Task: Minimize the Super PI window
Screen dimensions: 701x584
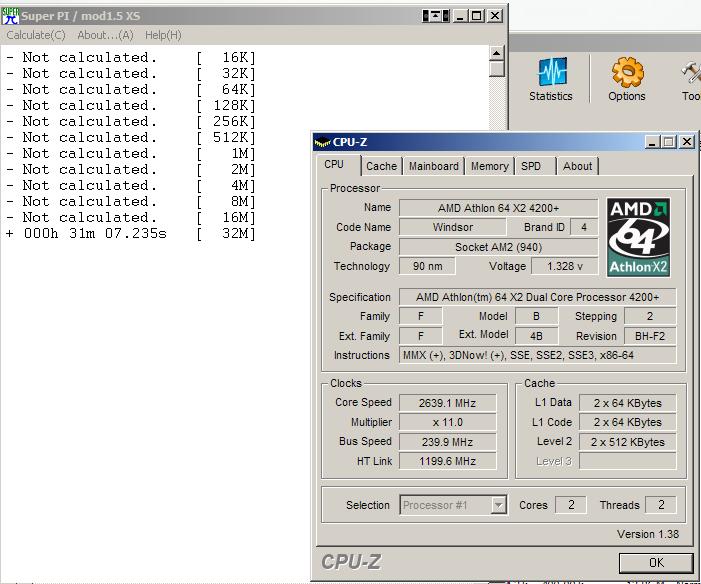Action: tap(460, 16)
